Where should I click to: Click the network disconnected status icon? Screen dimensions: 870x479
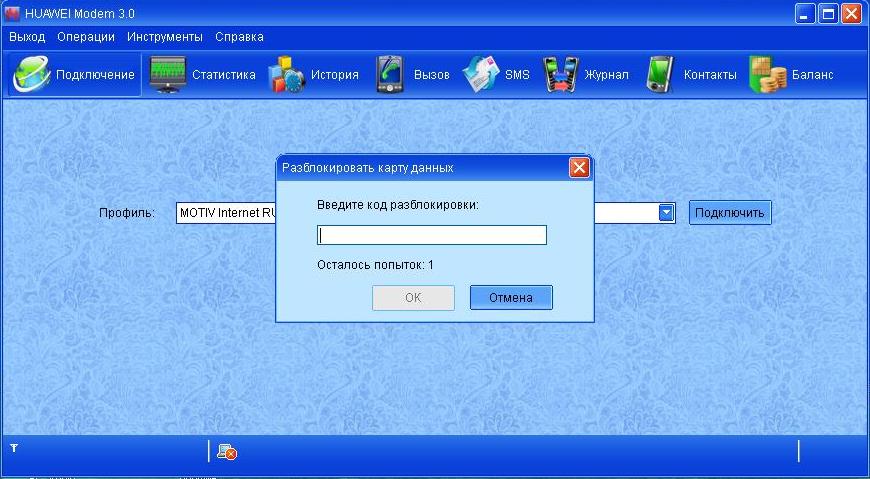[x=227, y=452]
